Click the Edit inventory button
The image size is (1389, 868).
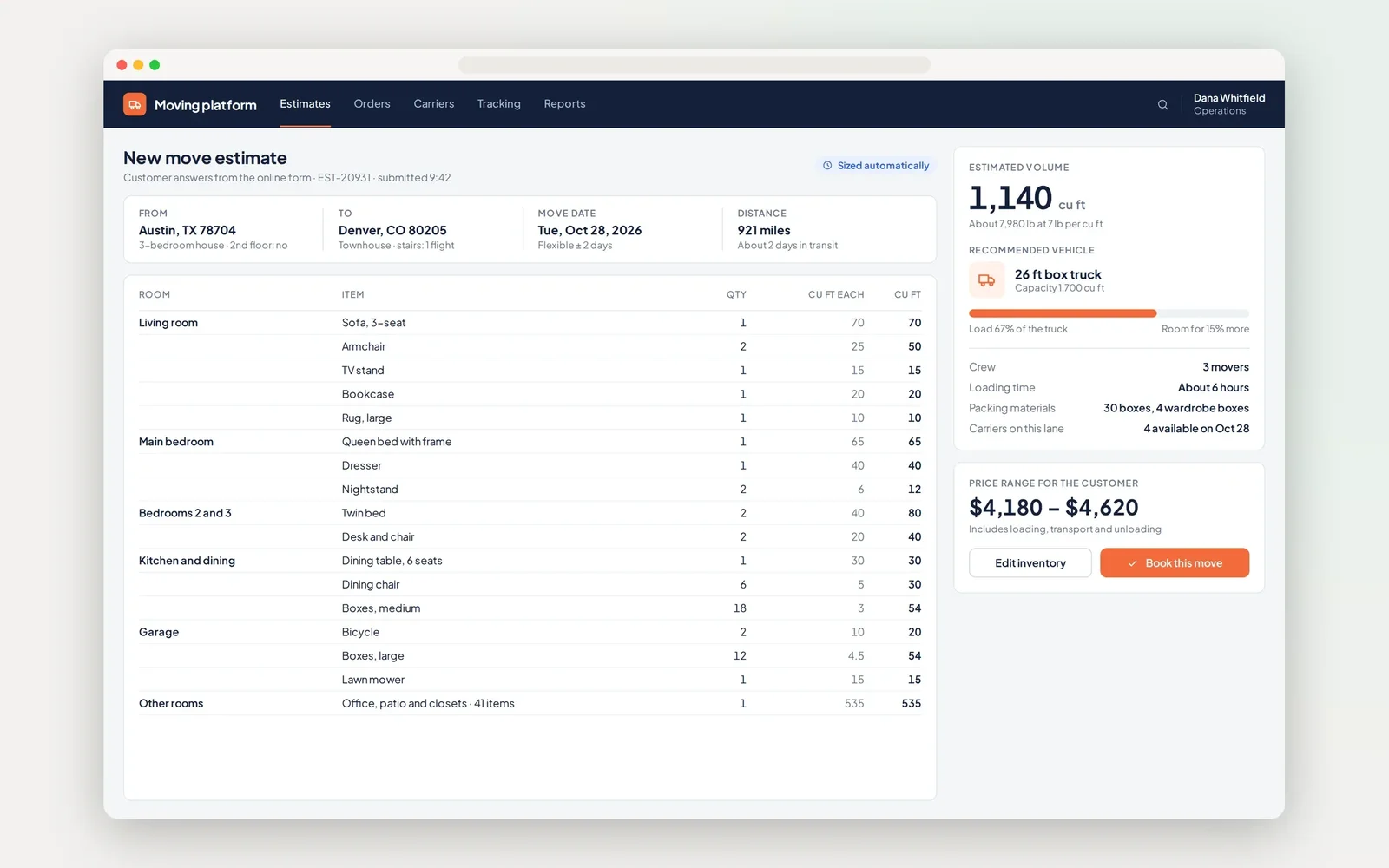coord(1030,562)
